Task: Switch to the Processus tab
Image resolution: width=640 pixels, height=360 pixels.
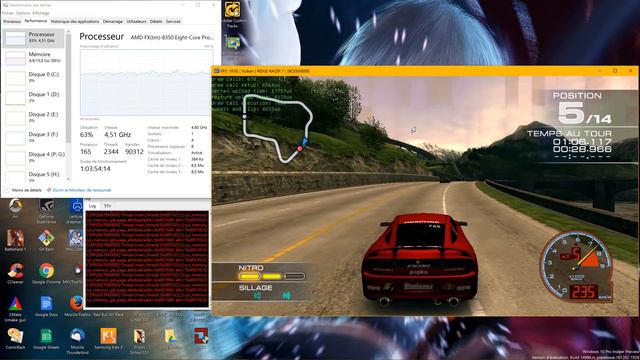Action: (12, 21)
